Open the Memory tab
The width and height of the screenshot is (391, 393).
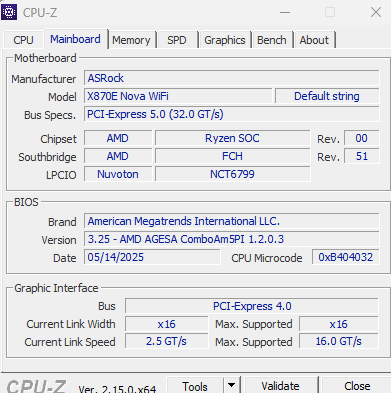tap(131, 40)
